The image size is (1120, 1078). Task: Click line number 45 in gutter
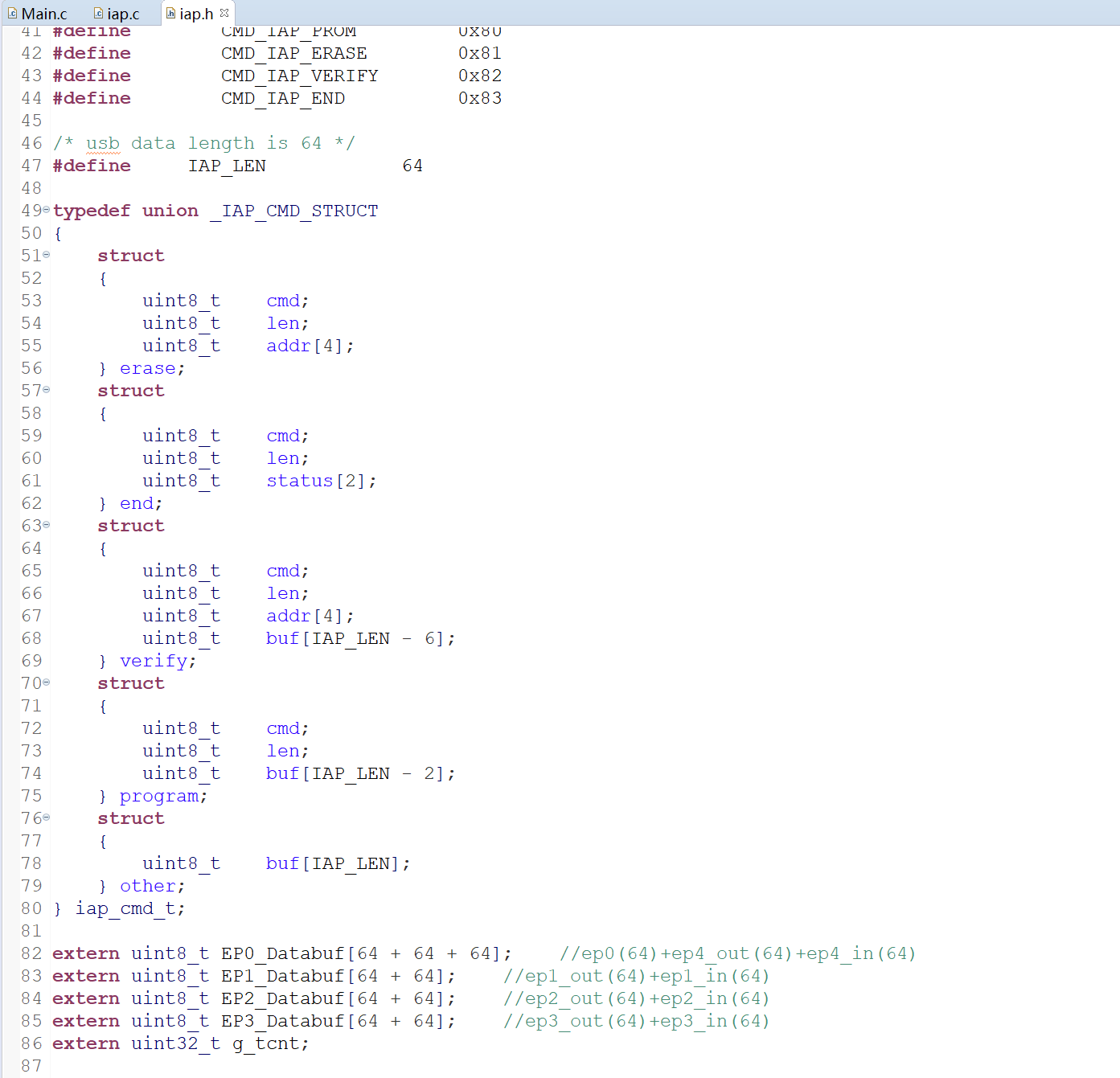point(31,121)
